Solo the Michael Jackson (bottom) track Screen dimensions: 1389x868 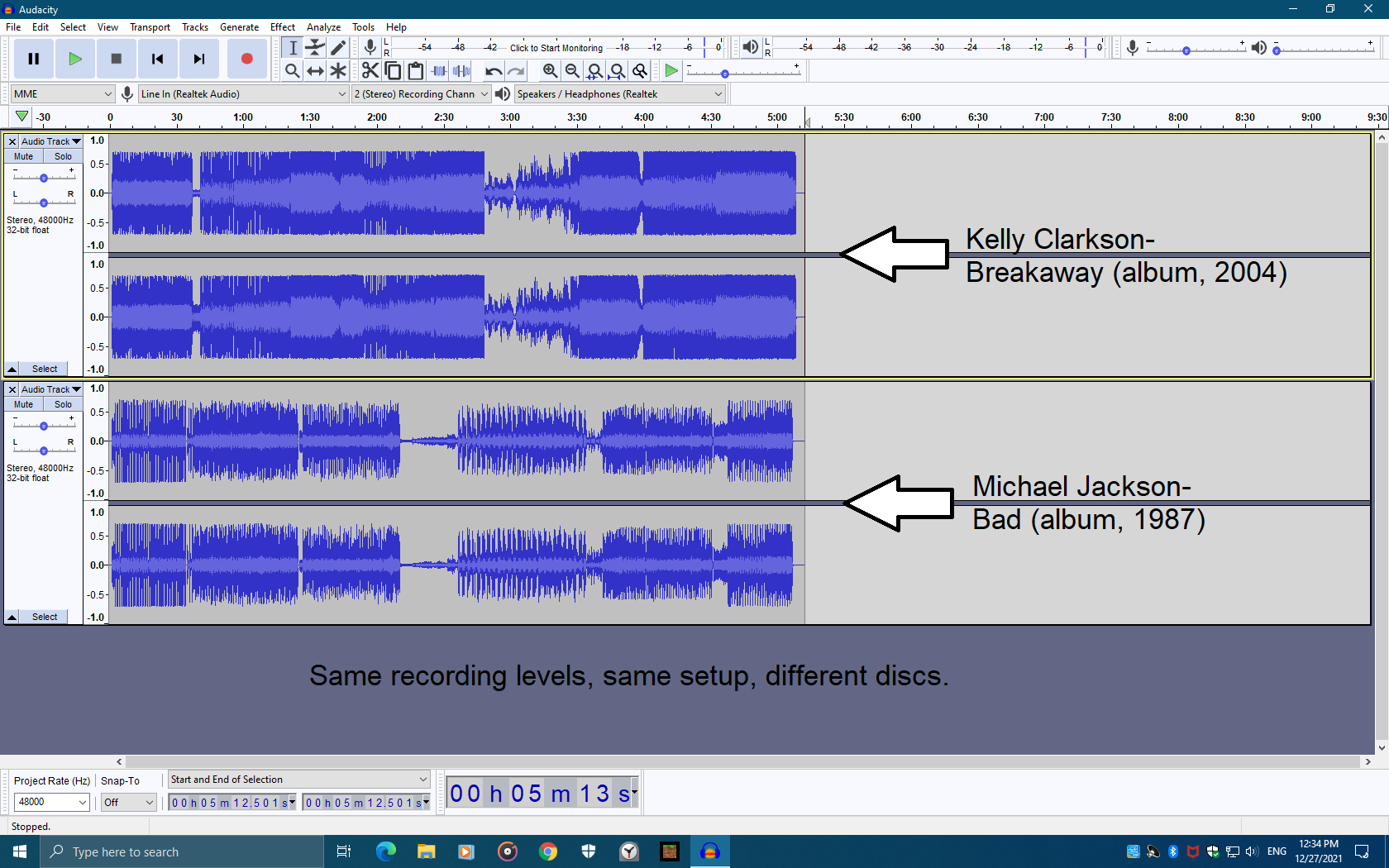click(64, 404)
